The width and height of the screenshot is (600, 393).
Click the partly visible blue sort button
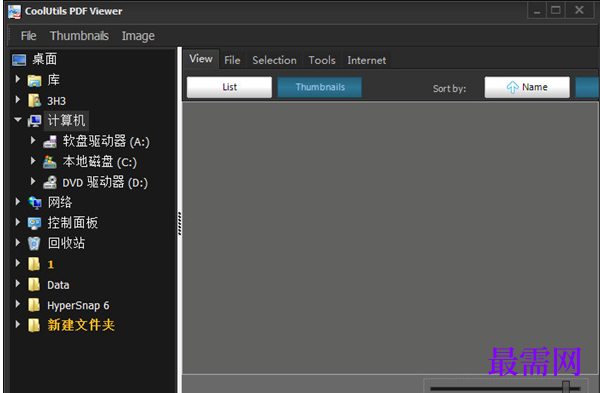click(587, 87)
